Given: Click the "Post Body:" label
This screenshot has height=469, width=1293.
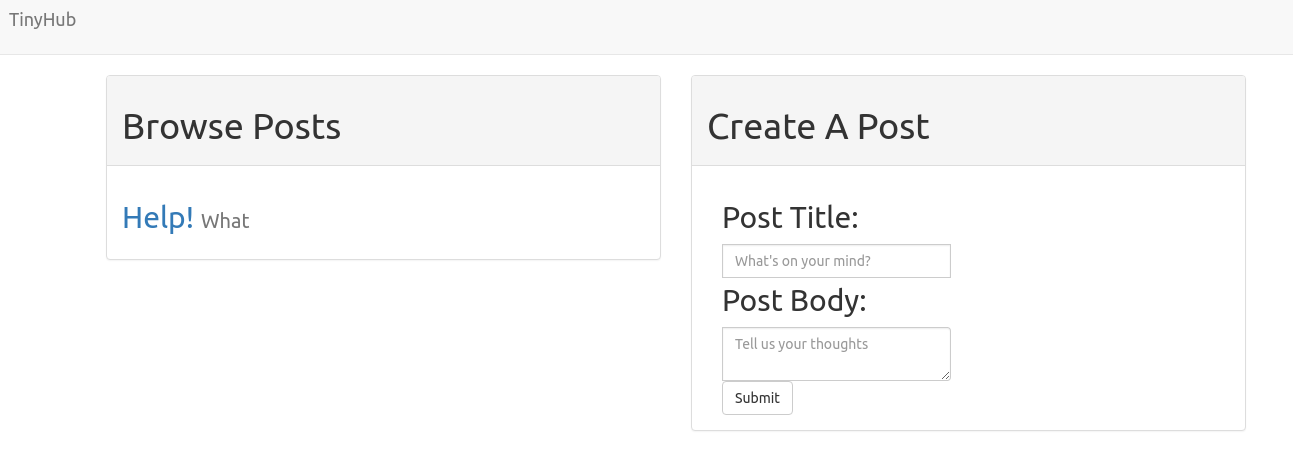Looking at the screenshot, I should (794, 300).
